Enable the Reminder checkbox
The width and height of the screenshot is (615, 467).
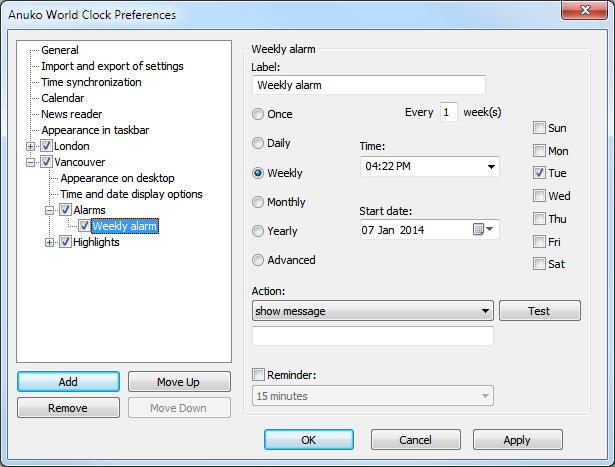click(x=260, y=376)
